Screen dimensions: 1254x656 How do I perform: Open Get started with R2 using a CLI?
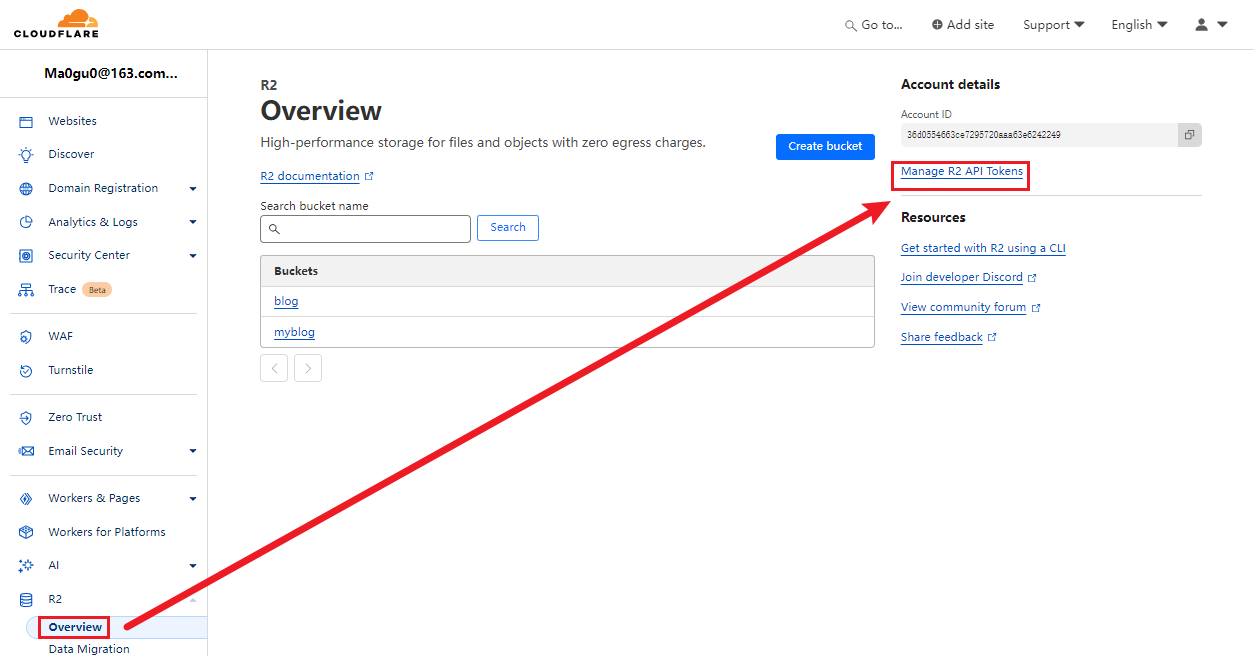point(983,248)
